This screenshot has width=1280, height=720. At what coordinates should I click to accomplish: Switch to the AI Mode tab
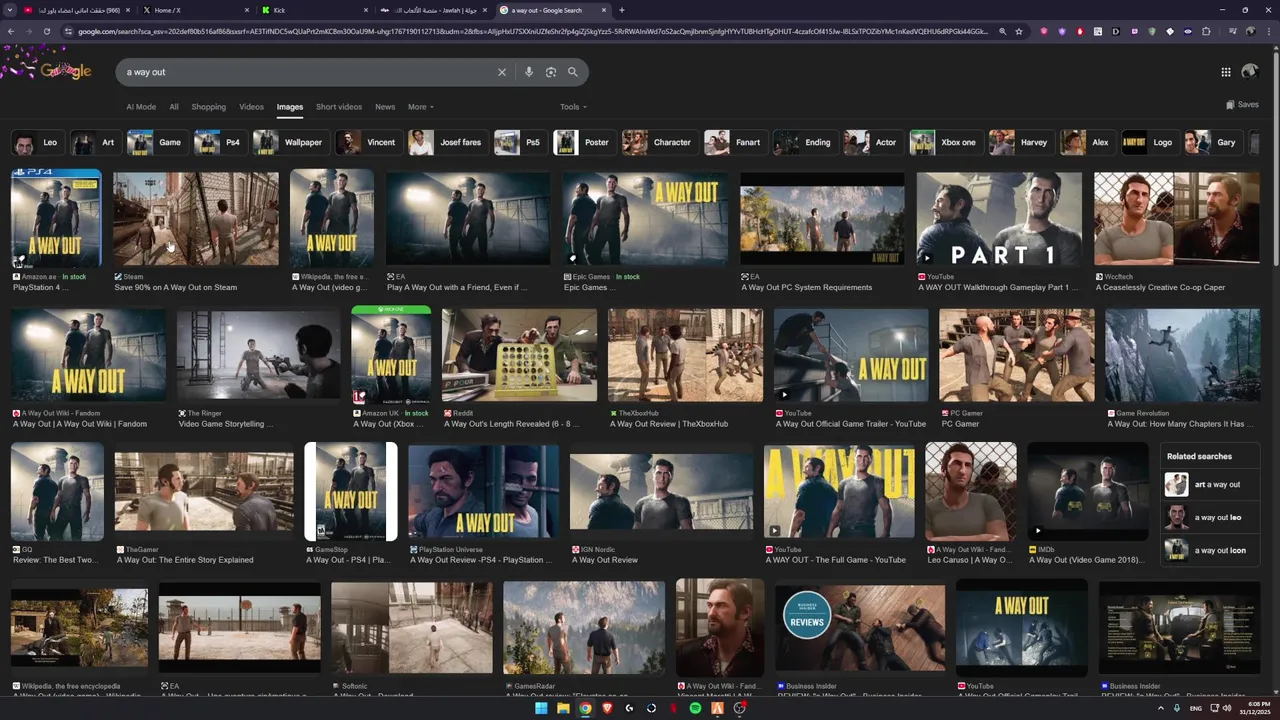[x=141, y=107]
